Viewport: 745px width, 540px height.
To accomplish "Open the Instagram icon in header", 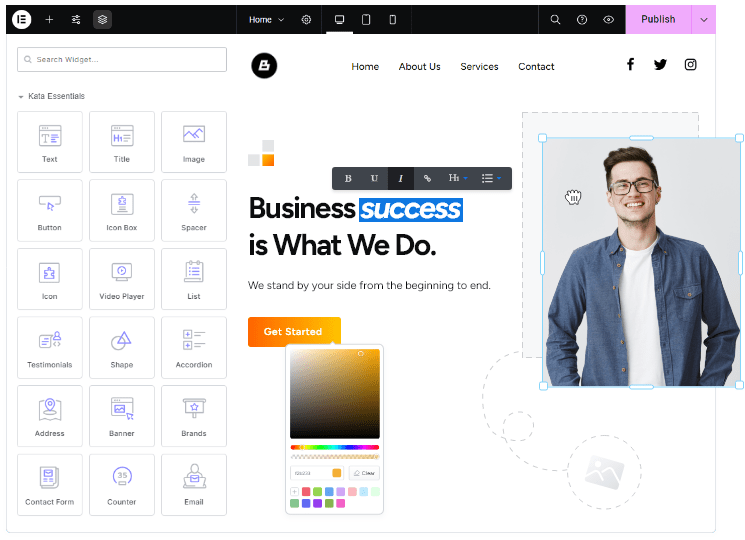I will coord(690,65).
